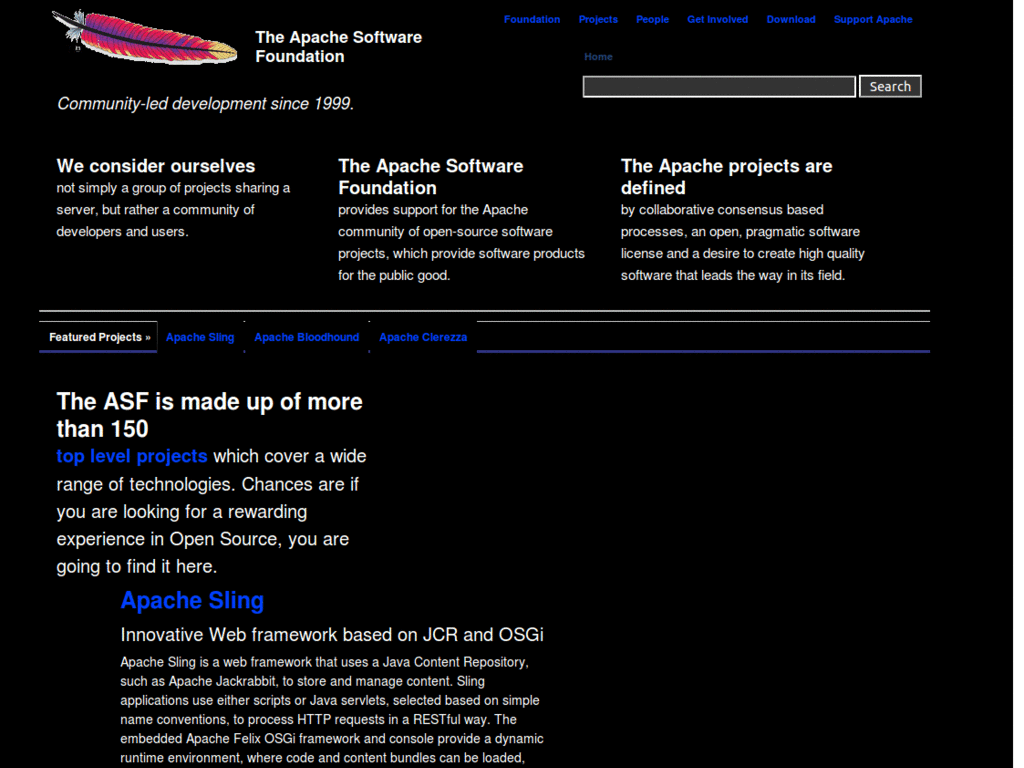The image size is (1024, 768).
Task: Go to the People navigation link
Action: [x=652, y=20]
